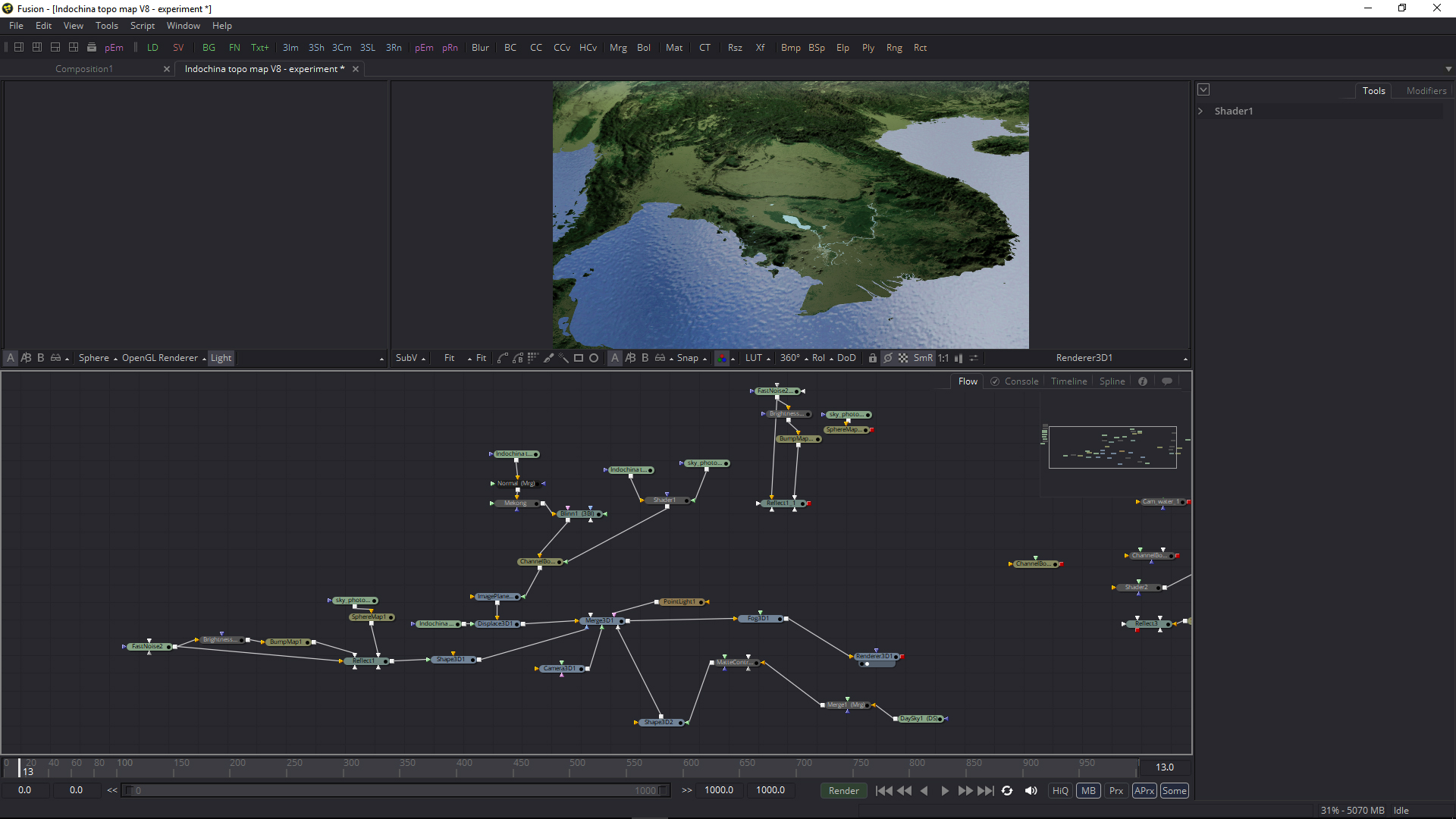Click the Tools panel button

(1374, 90)
